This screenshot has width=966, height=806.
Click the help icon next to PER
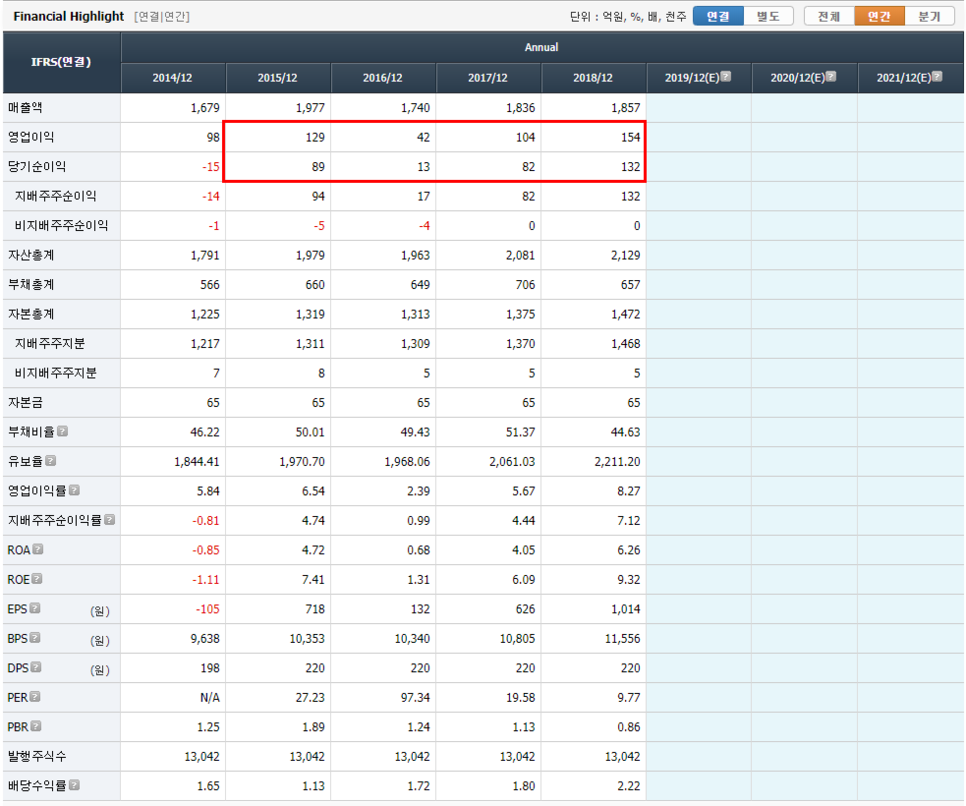(x=35, y=697)
